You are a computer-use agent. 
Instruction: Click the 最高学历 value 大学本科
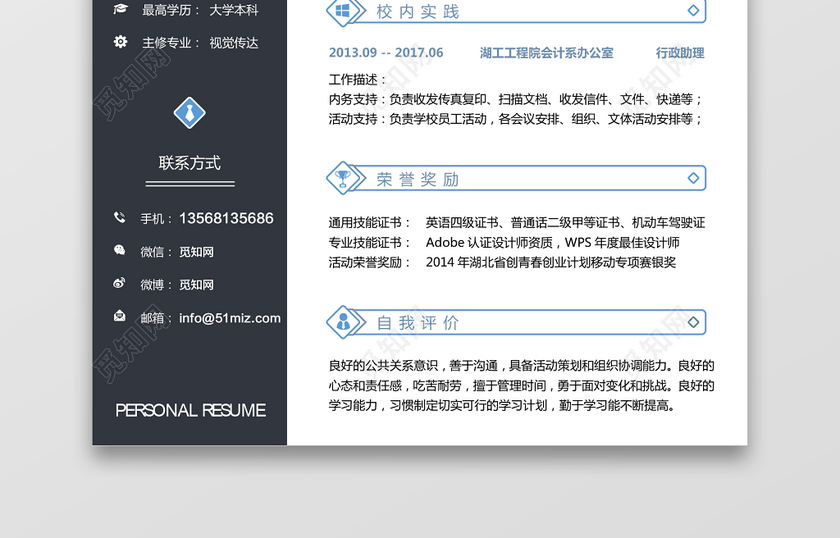(234, 10)
